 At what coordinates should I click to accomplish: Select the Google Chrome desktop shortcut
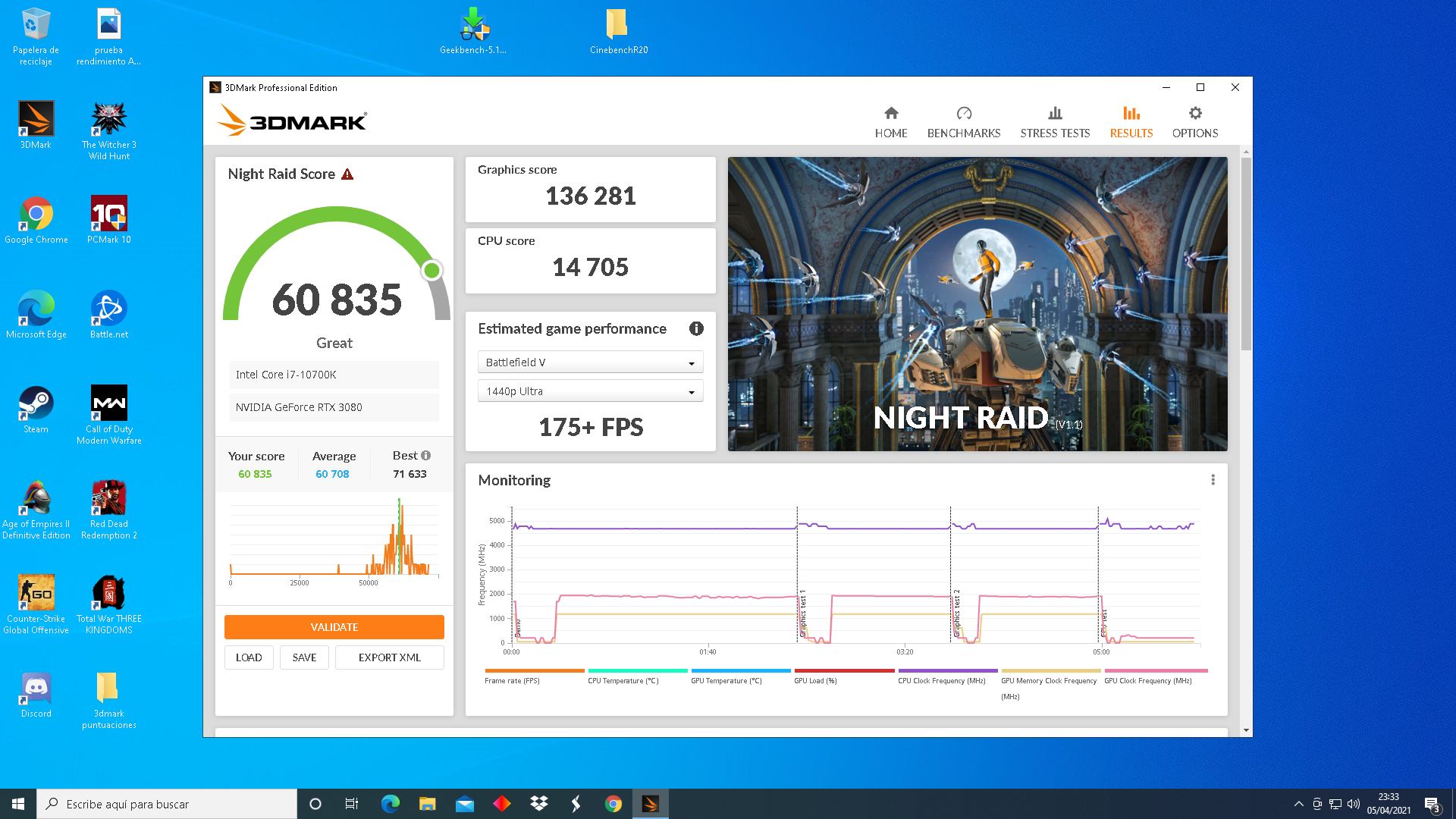point(36,221)
